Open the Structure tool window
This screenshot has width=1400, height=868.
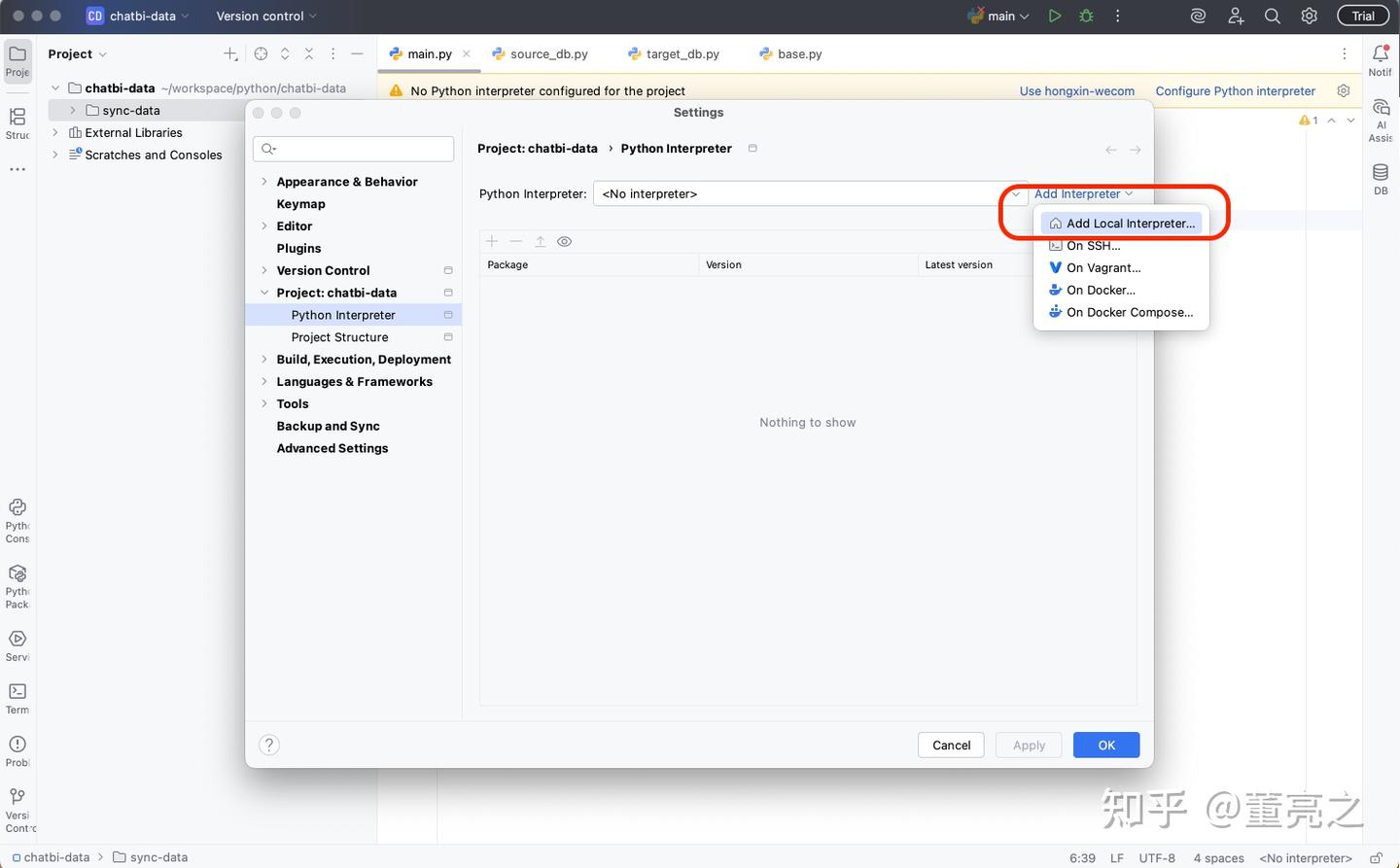[17, 122]
